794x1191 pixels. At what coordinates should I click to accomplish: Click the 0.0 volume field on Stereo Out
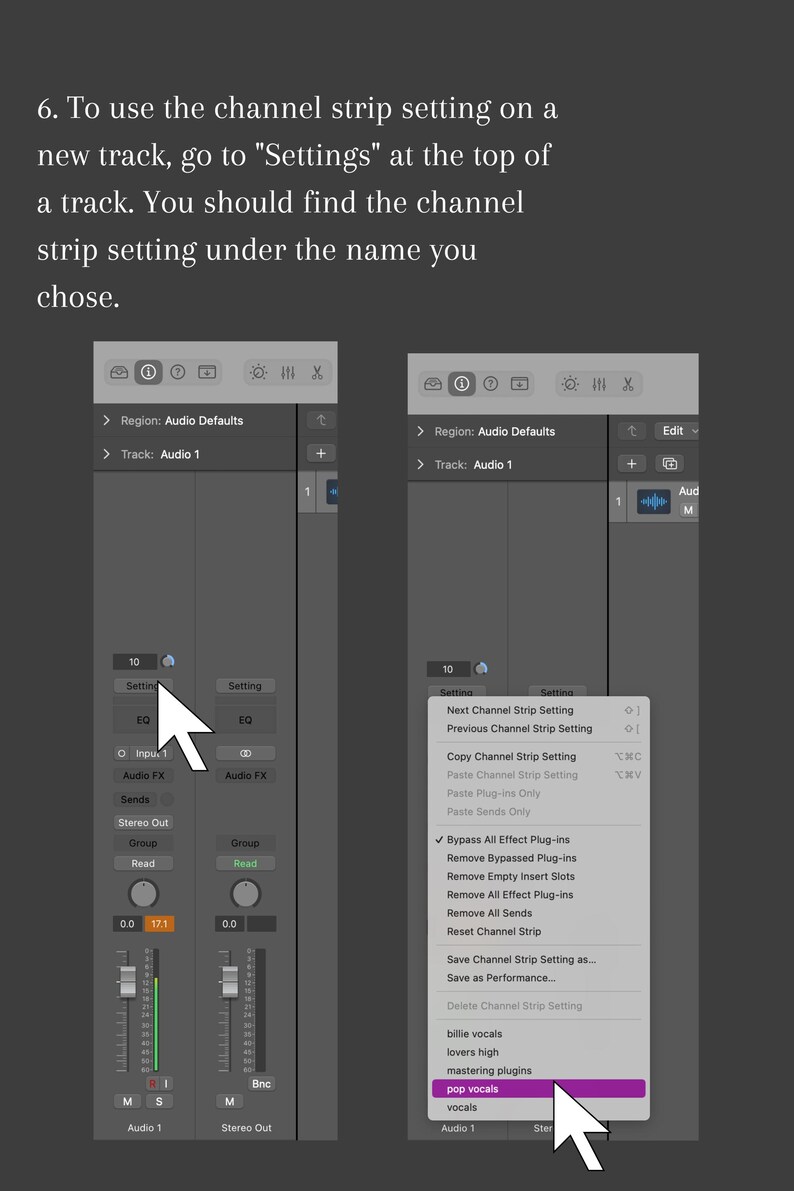[x=229, y=924]
